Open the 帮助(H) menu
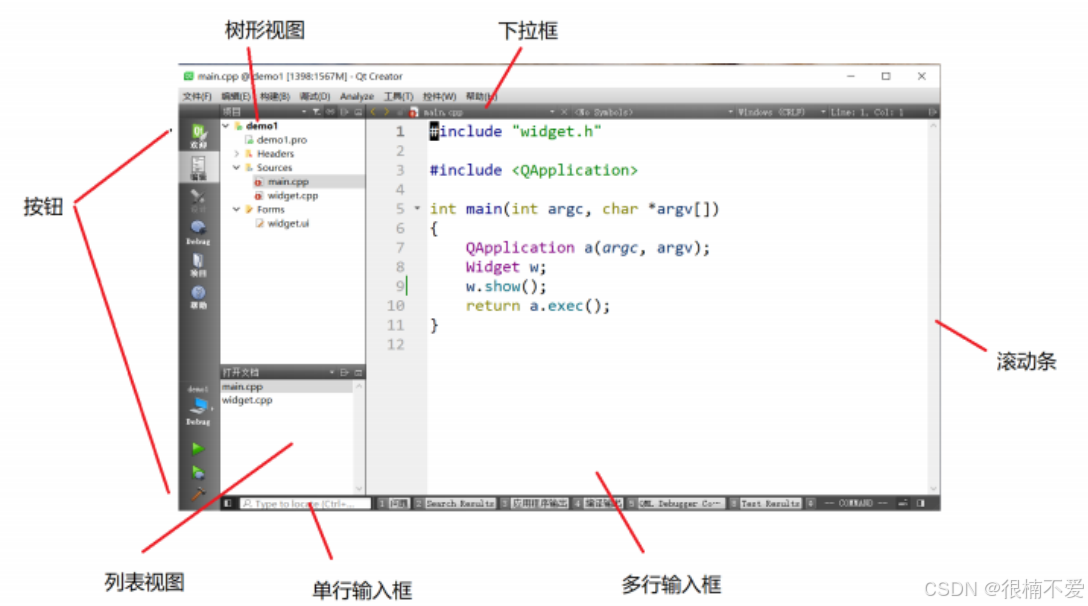 [x=482, y=96]
